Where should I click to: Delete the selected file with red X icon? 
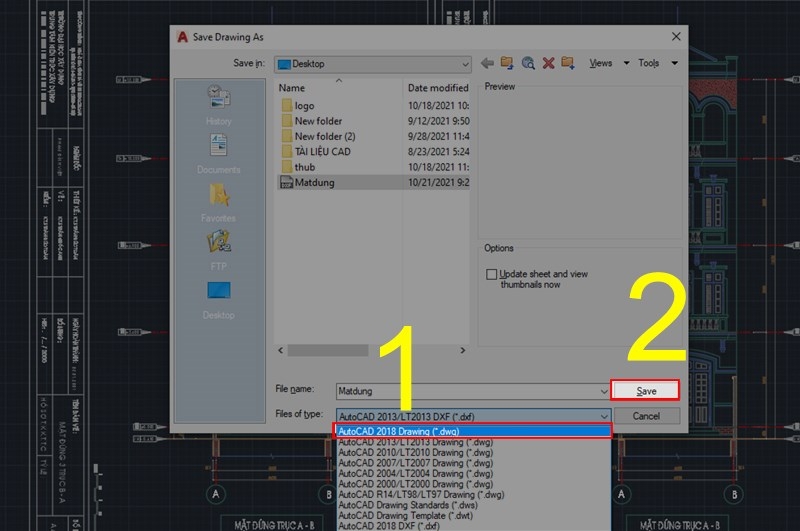[548, 63]
